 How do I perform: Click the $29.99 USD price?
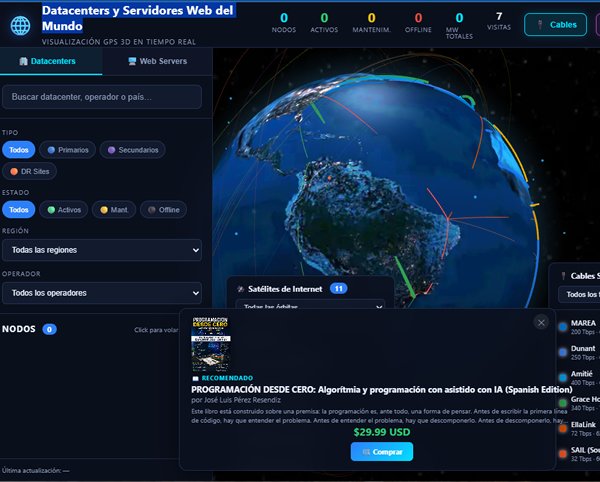[382, 432]
